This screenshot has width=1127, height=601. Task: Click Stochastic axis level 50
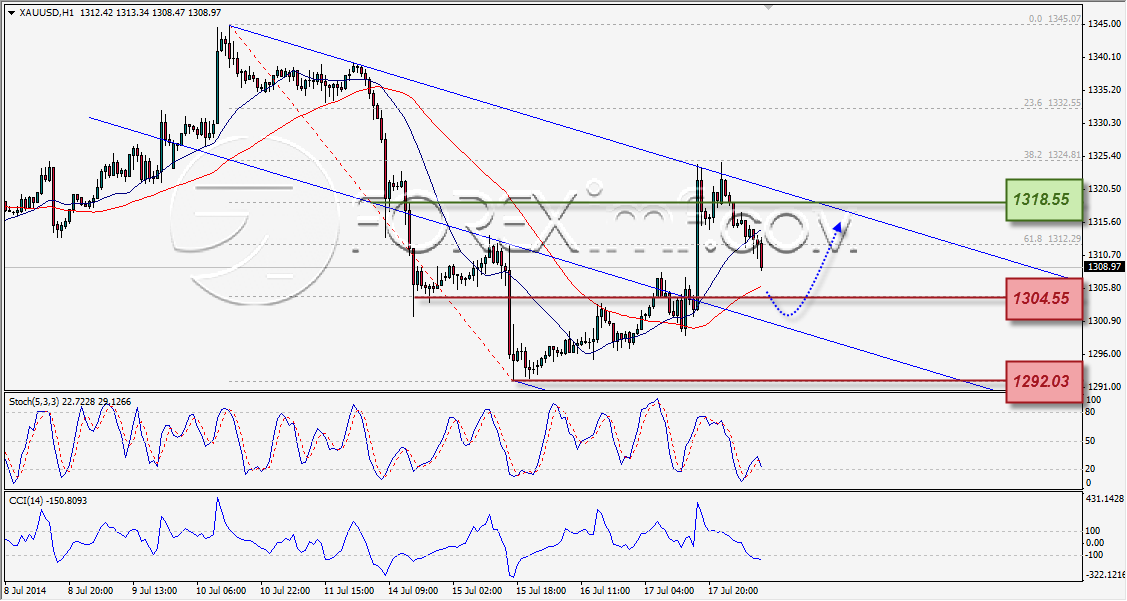(1090, 441)
